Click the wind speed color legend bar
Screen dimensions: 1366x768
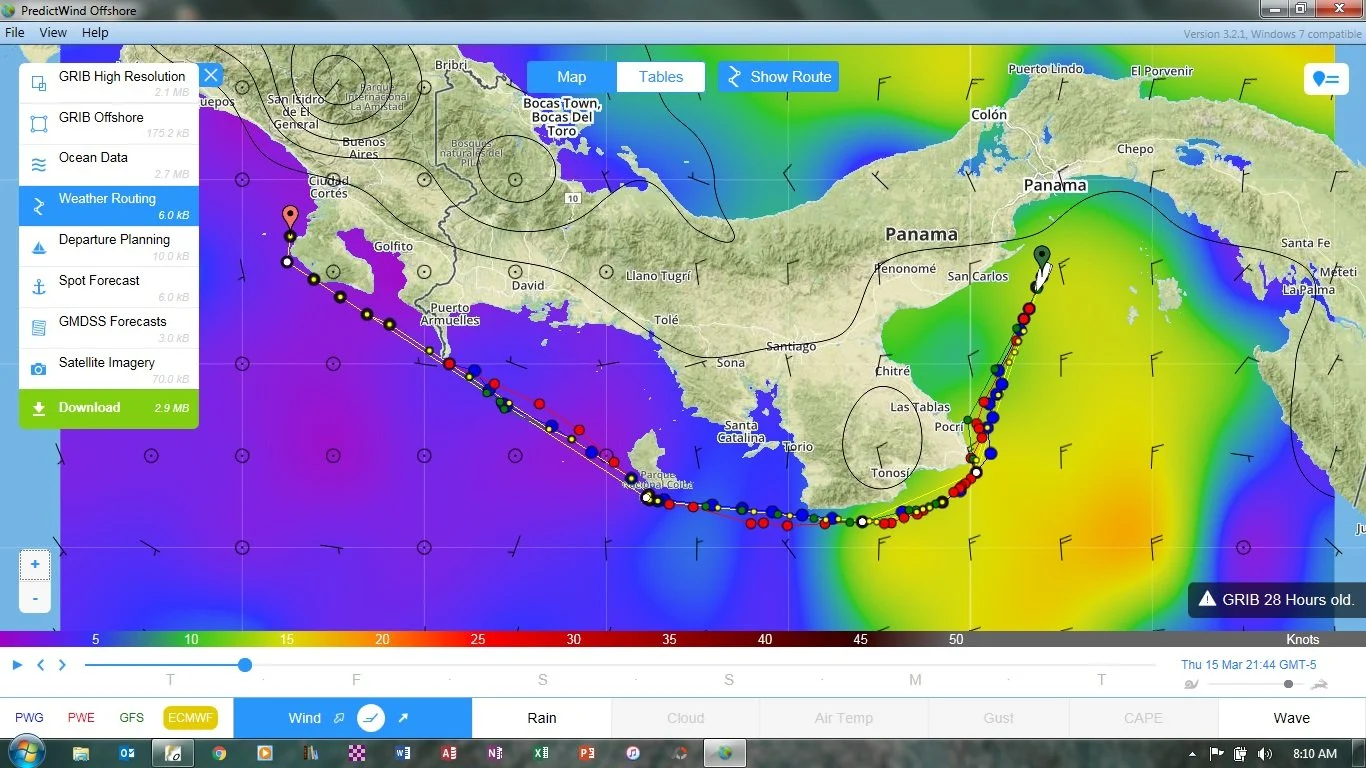[x=683, y=639]
